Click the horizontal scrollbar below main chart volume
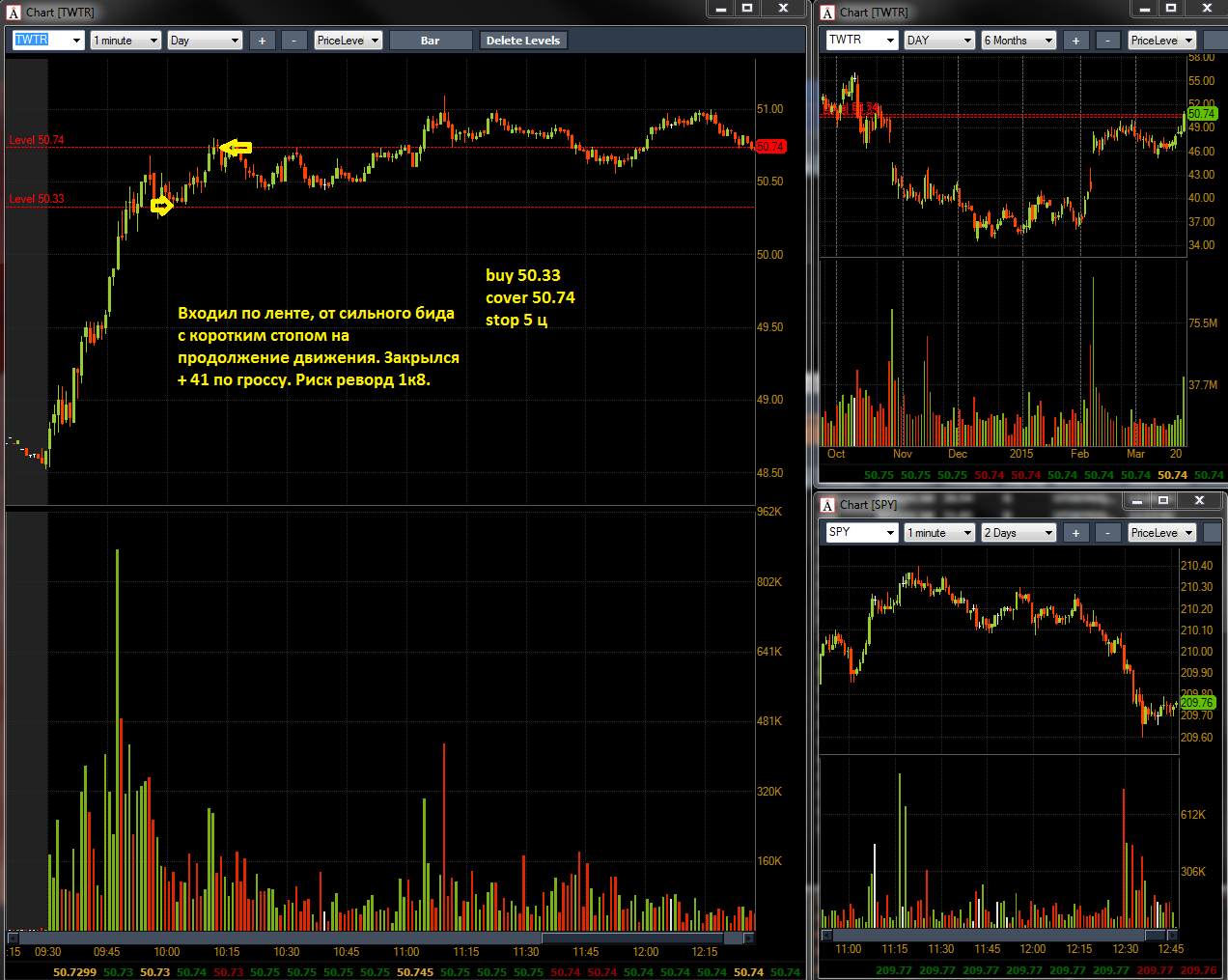The image size is (1228, 980). tap(377, 938)
